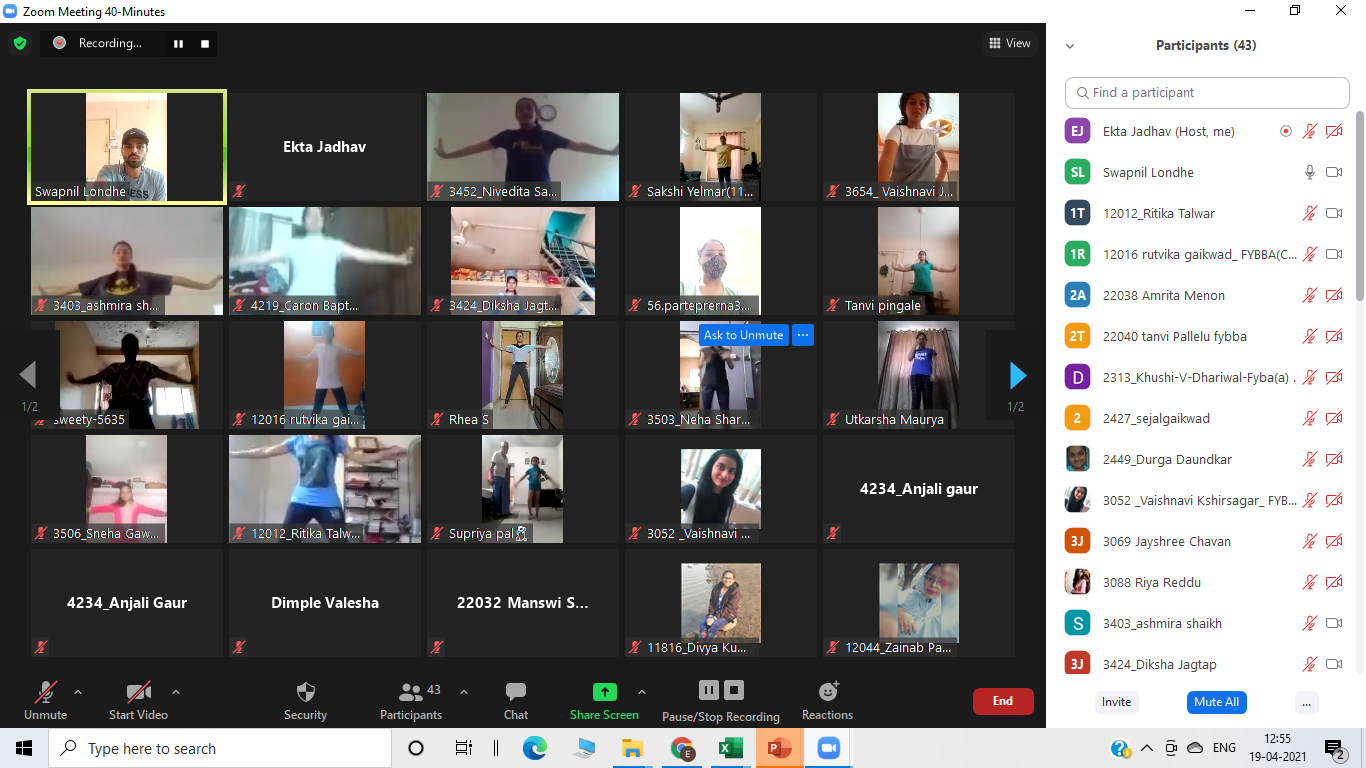The width and height of the screenshot is (1366, 768).
Task: Click the green Share Screen icon
Action: coord(604,692)
